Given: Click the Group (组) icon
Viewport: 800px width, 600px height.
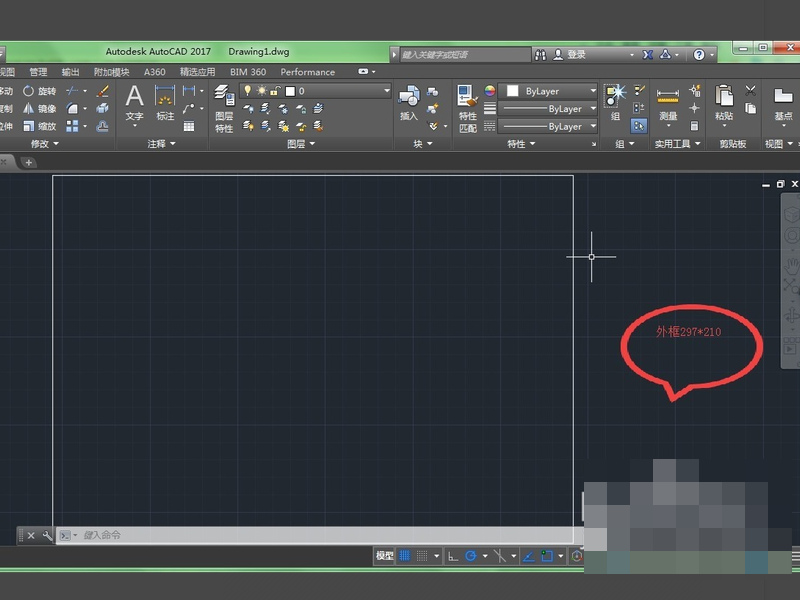Looking at the screenshot, I should coord(615,102).
